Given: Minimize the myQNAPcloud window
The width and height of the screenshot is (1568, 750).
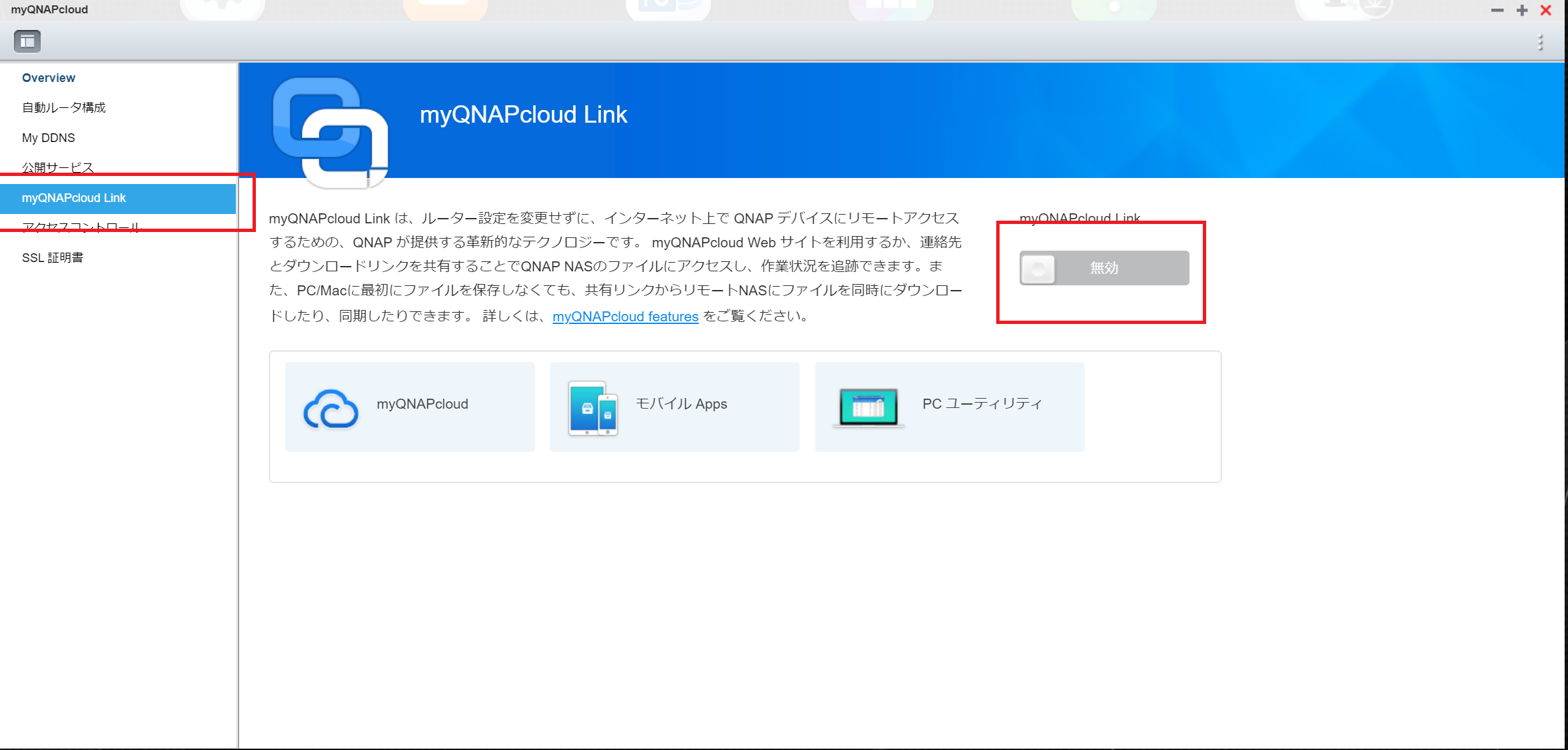Looking at the screenshot, I should click(x=1497, y=10).
